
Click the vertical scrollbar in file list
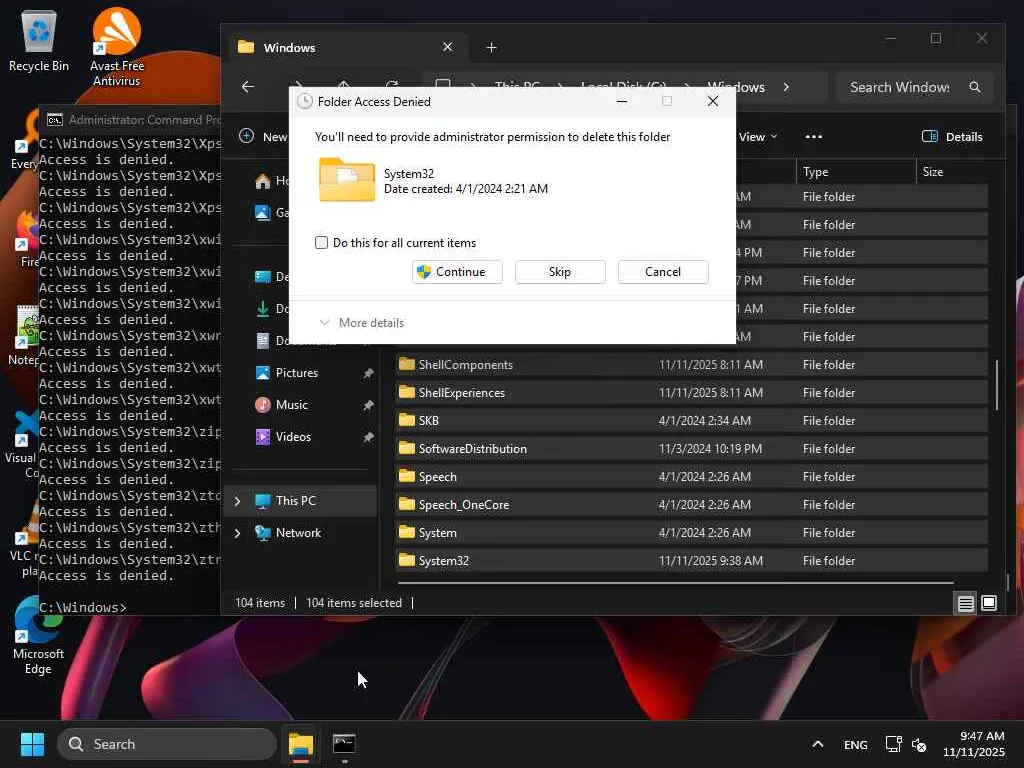click(x=997, y=385)
